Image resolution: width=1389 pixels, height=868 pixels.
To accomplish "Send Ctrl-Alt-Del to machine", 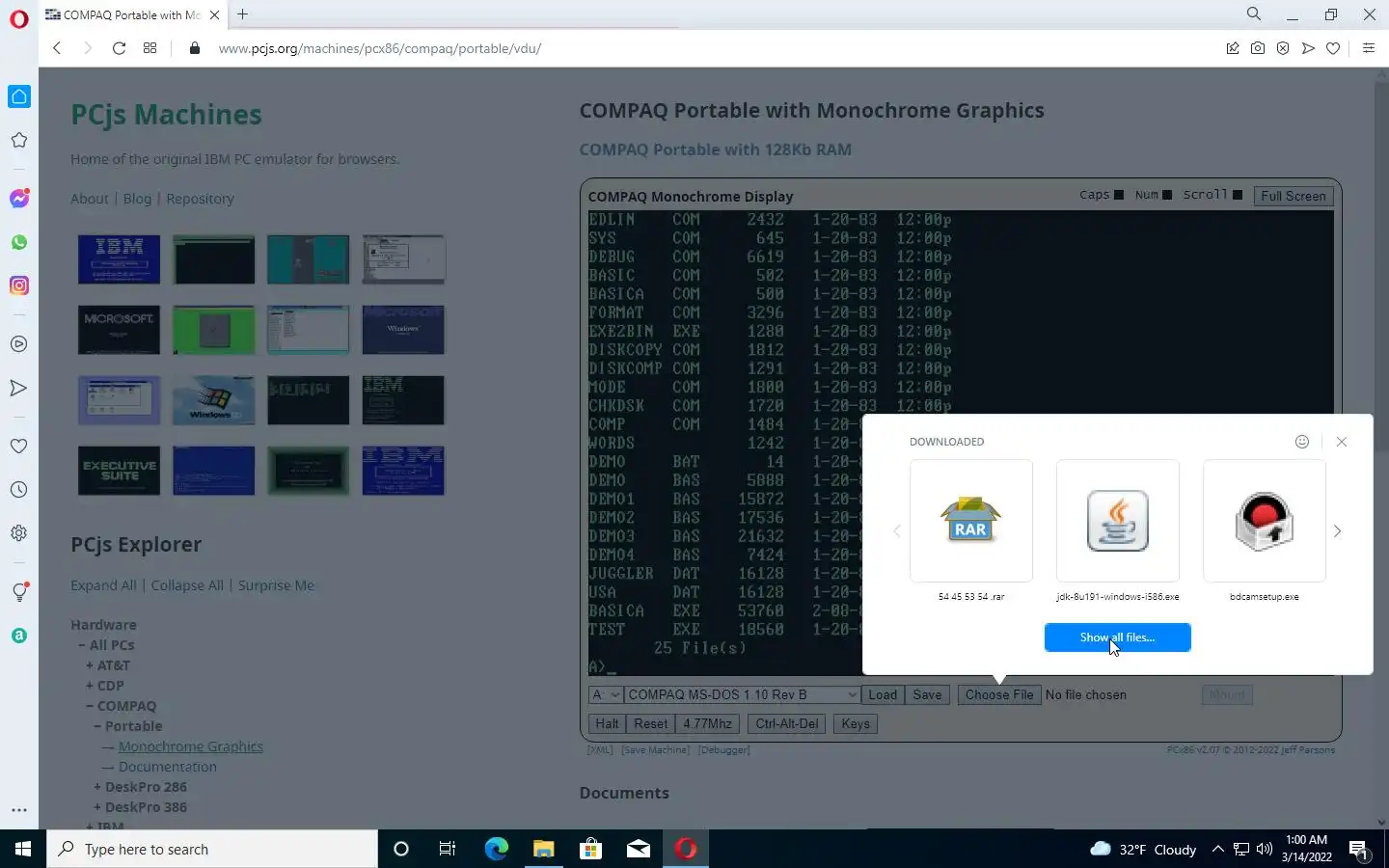I will tap(787, 723).
